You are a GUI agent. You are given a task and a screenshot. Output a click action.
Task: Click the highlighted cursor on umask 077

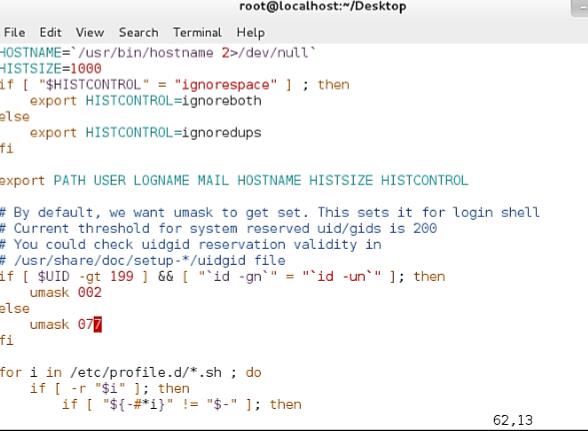(x=98, y=324)
